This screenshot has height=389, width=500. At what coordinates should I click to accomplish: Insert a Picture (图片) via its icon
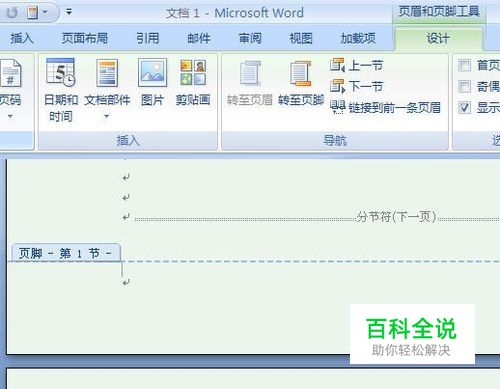[152, 72]
